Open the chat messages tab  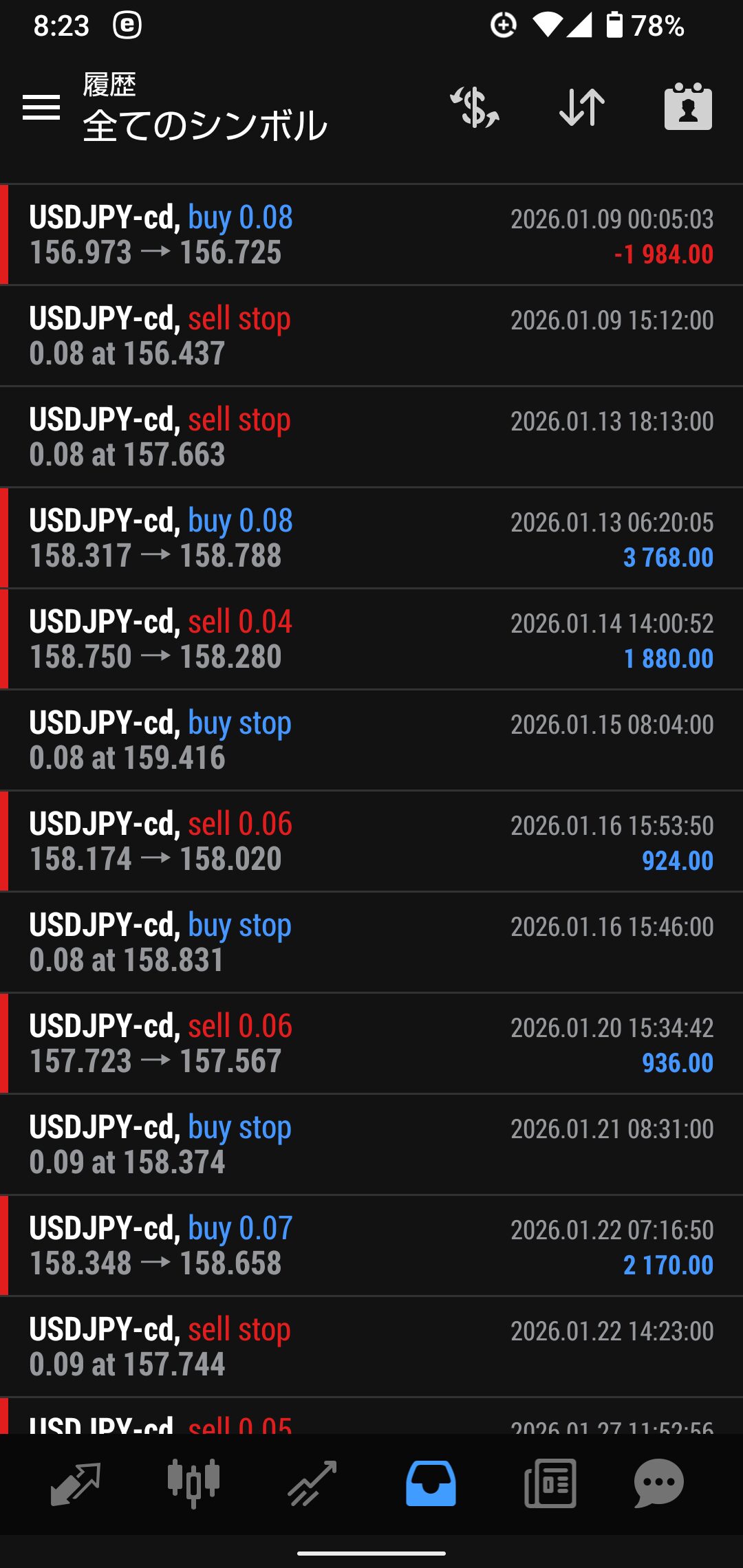coord(658,1484)
